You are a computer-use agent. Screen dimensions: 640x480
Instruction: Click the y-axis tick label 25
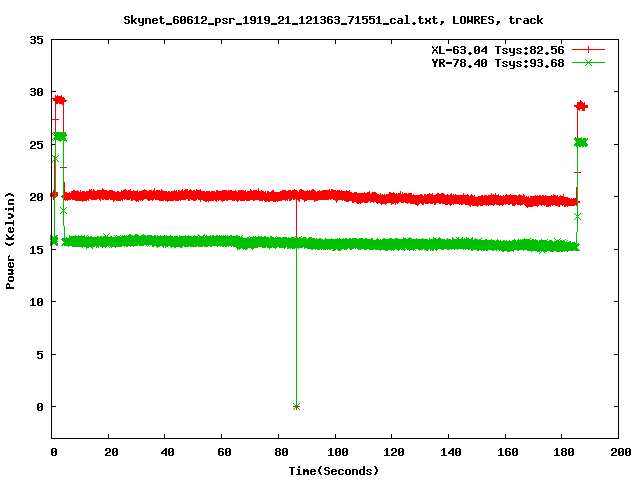pos(36,145)
